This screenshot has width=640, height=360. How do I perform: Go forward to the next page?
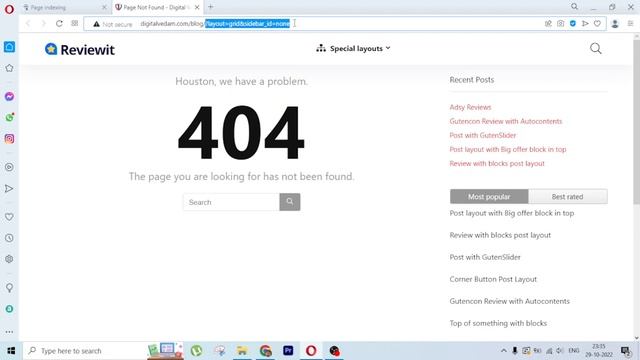click(x=43, y=24)
